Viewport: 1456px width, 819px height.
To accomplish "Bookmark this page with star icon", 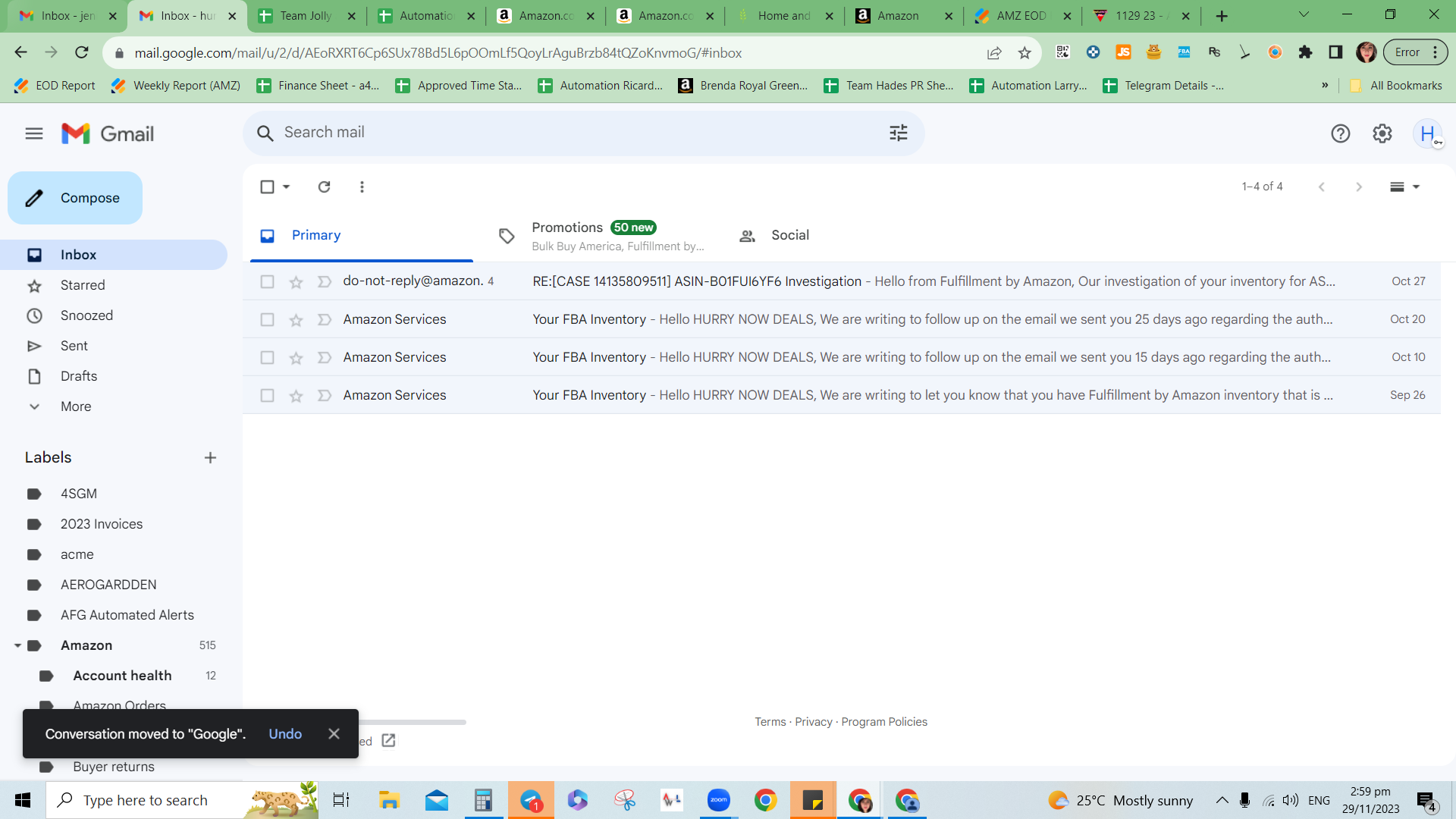I will (x=1025, y=52).
